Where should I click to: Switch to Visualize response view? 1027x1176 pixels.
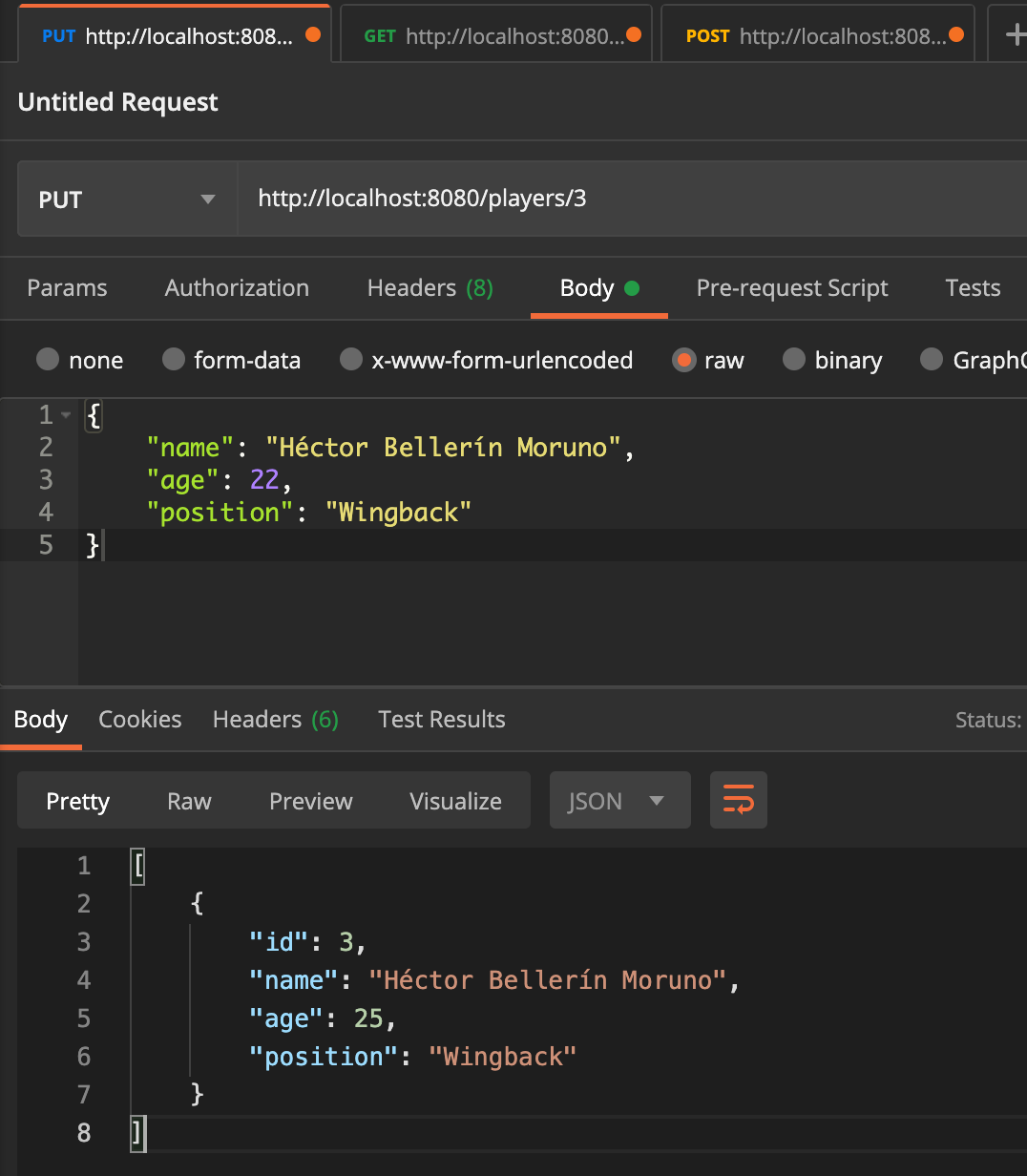tap(455, 801)
